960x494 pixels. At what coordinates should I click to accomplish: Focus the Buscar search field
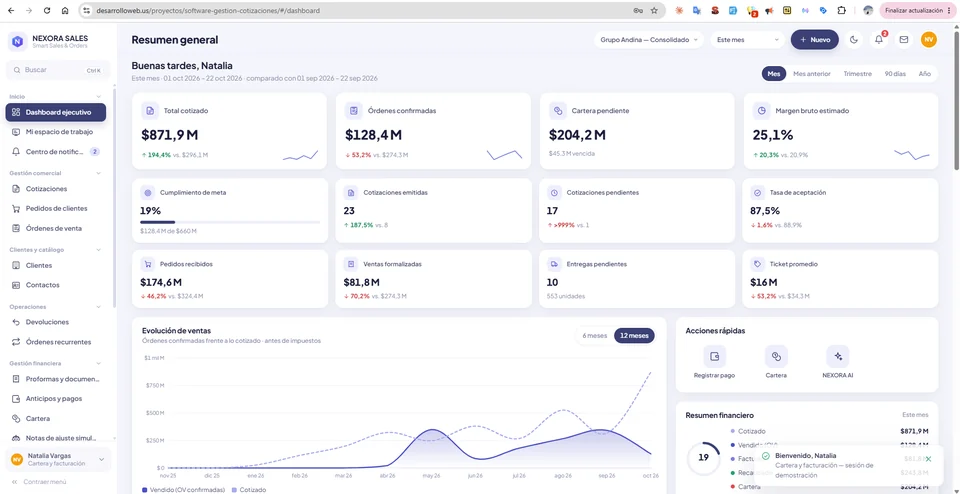(x=58, y=70)
